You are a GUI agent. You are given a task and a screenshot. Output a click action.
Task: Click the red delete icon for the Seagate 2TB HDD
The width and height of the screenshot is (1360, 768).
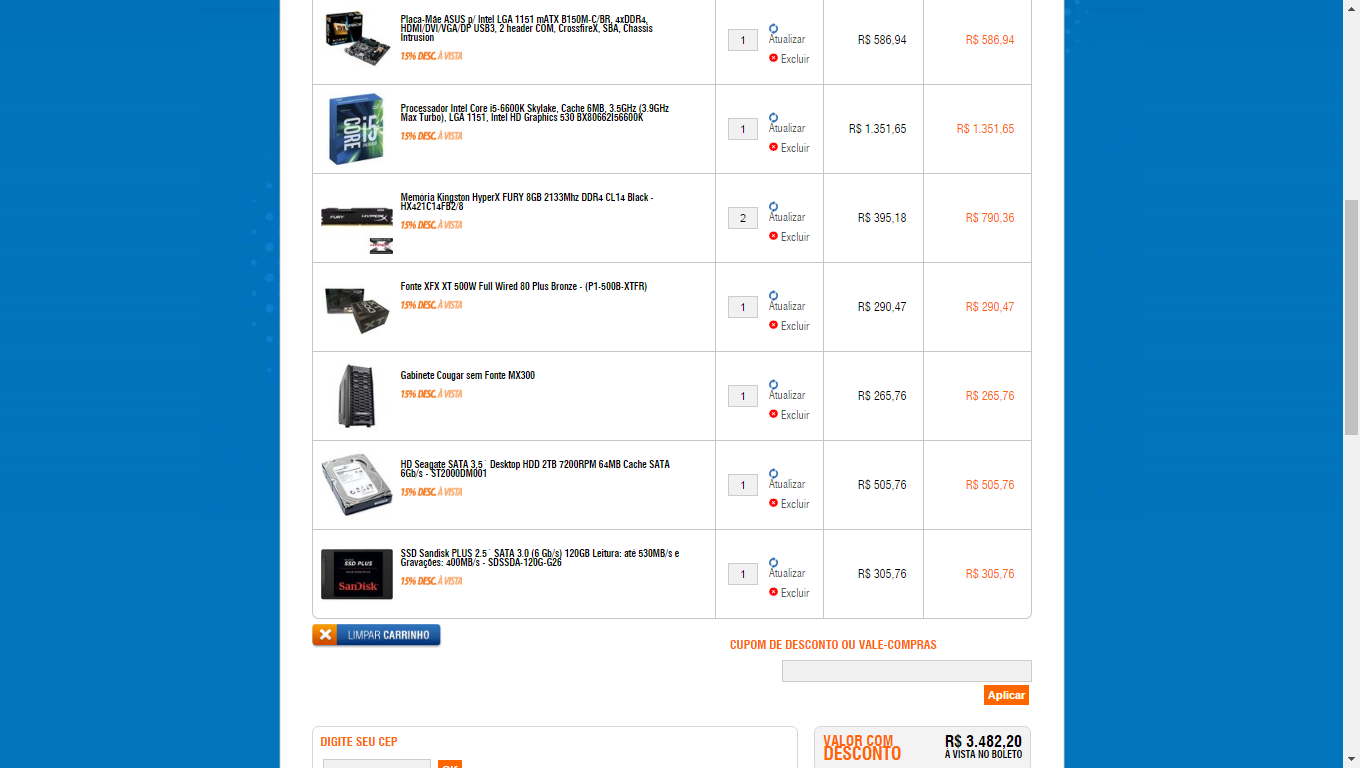773,503
